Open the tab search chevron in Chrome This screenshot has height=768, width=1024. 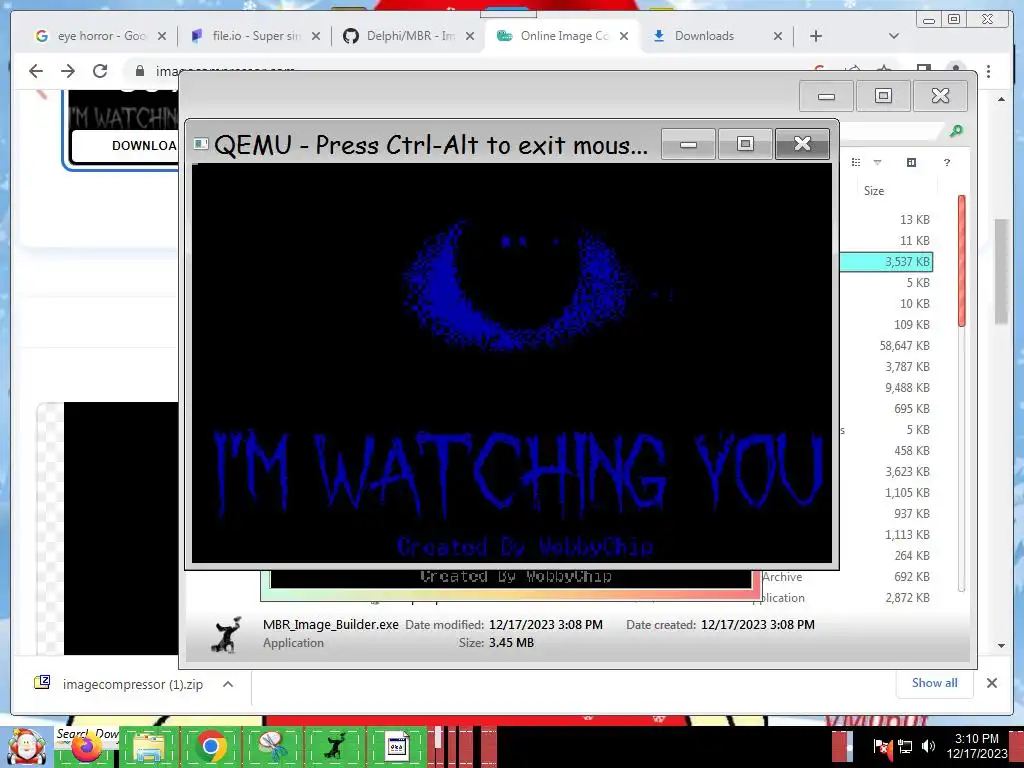(x=894, y=36)
